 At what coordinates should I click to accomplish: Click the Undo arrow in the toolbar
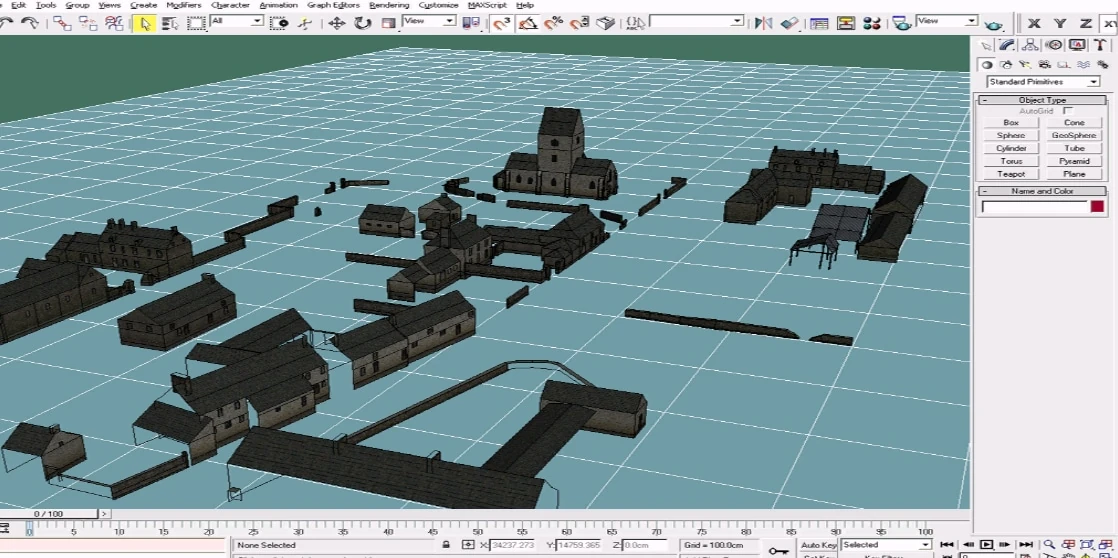pos(6,23)
